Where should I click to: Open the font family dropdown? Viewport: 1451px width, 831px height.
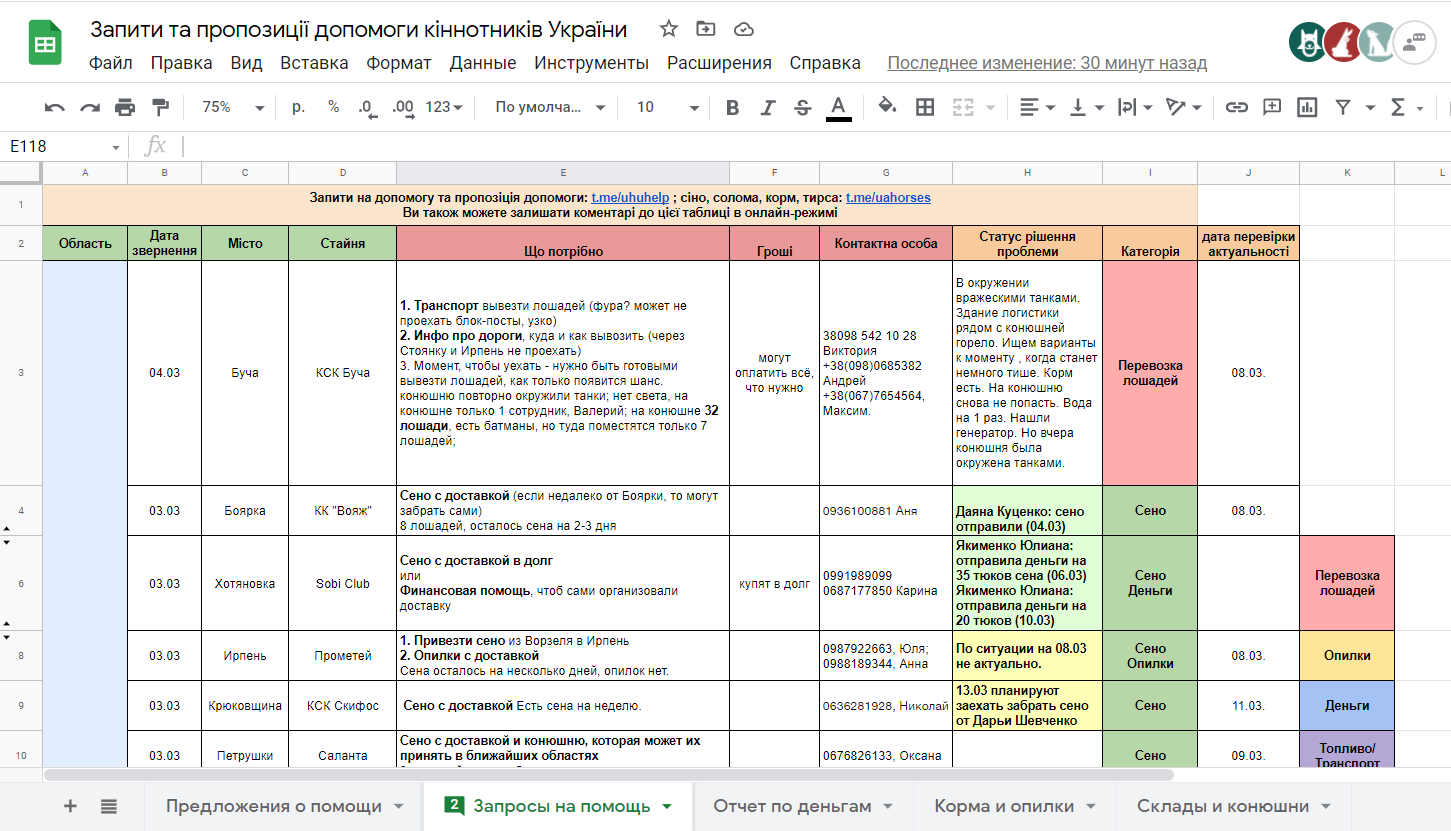550,107
